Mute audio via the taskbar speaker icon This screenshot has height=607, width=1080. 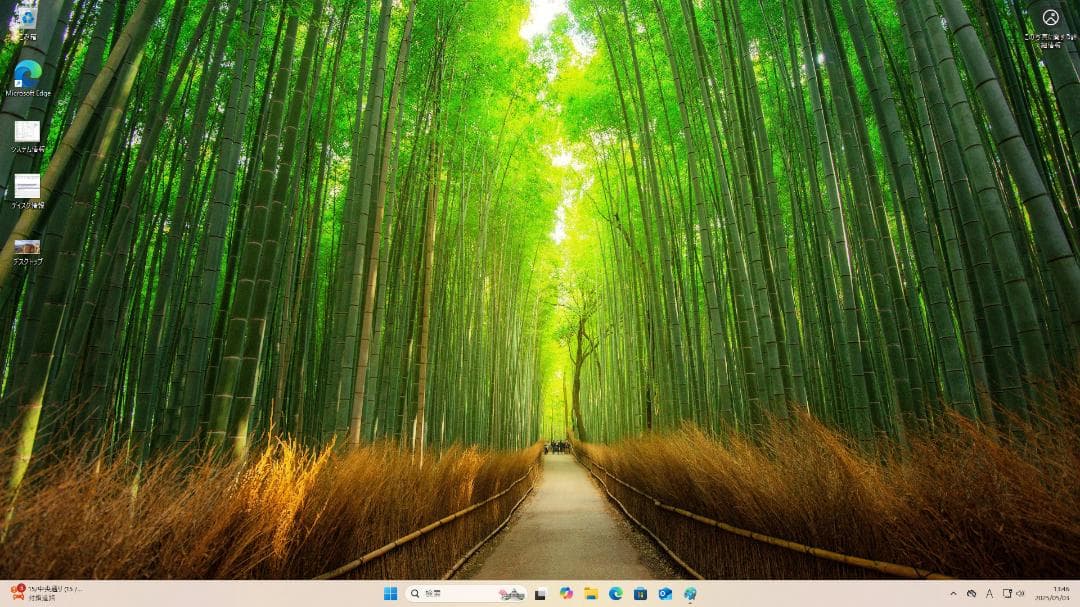tap(1021, 592)
